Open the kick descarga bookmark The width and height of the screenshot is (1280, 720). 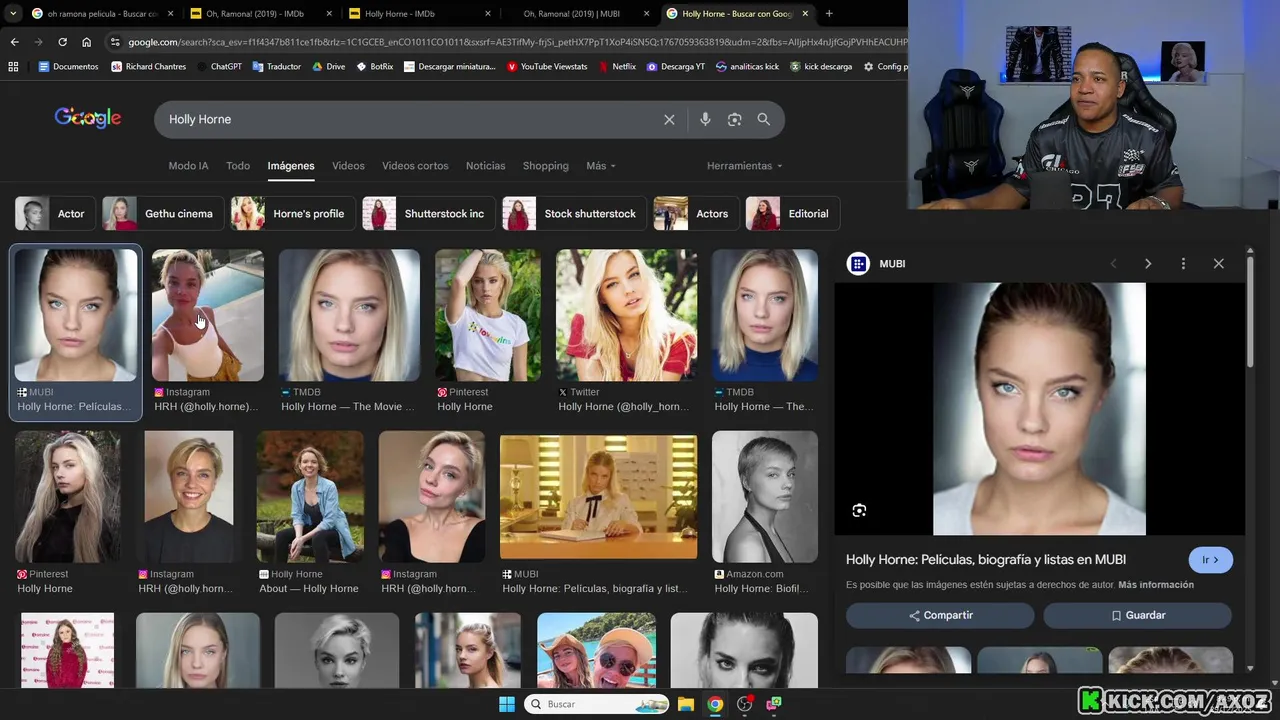tap(821, 66)
